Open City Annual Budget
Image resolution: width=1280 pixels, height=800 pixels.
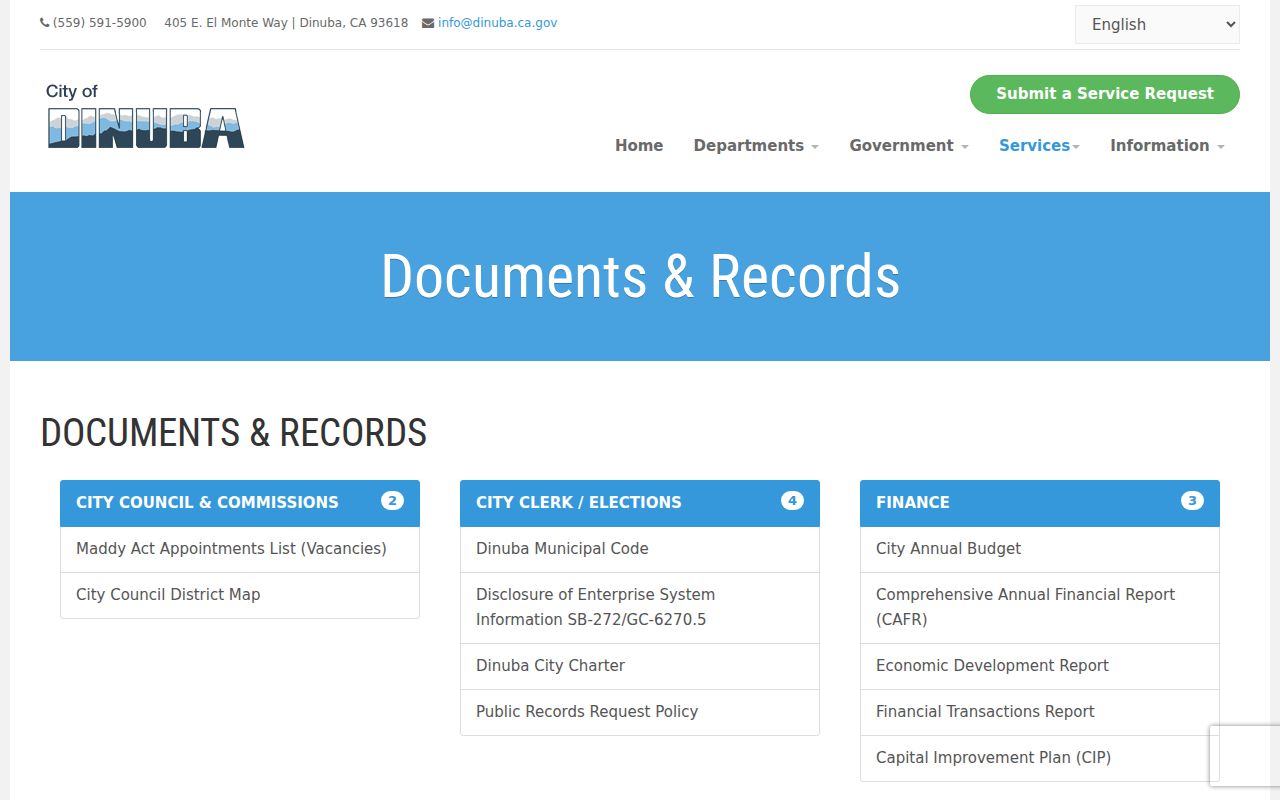1040,549
